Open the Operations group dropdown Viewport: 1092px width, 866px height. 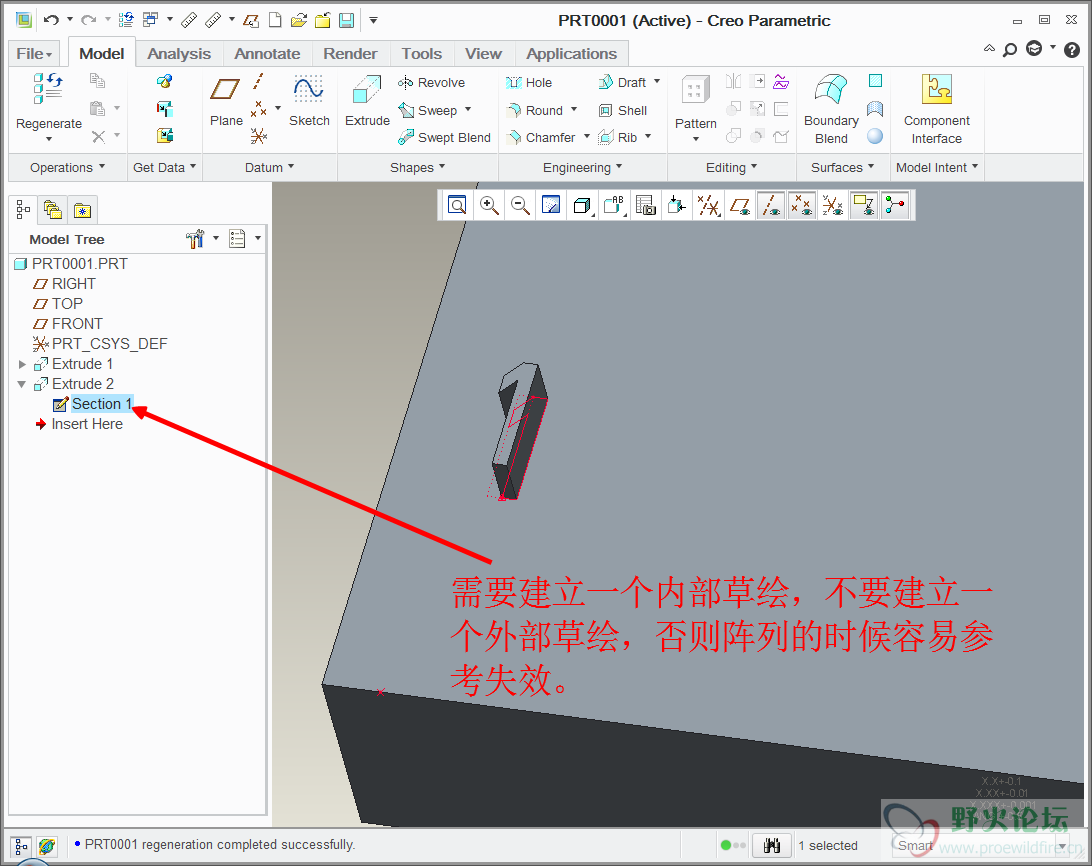click(x=68, y=167)
